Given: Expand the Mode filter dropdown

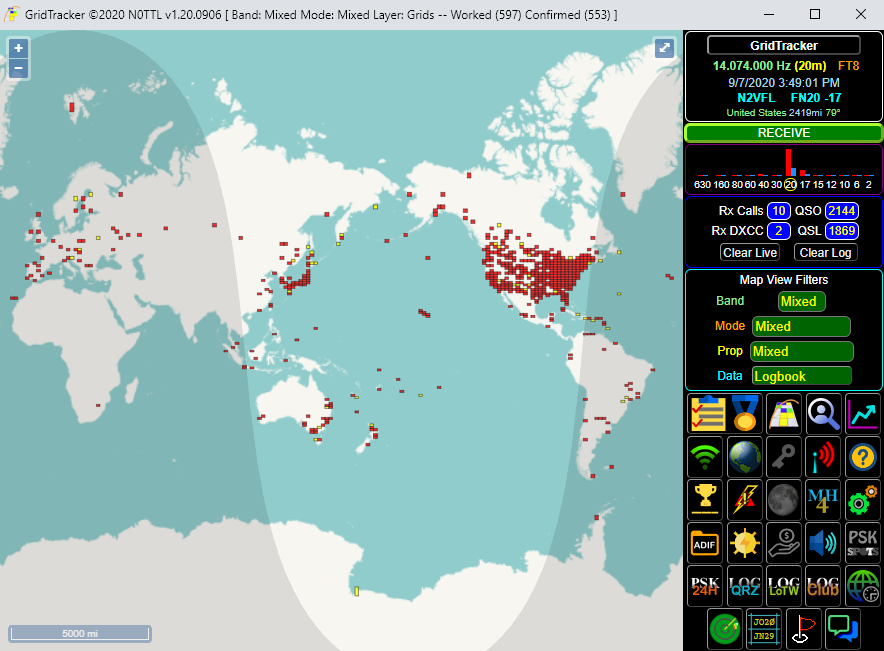Looking at the screenshot, I should click(x=801, y=326).
